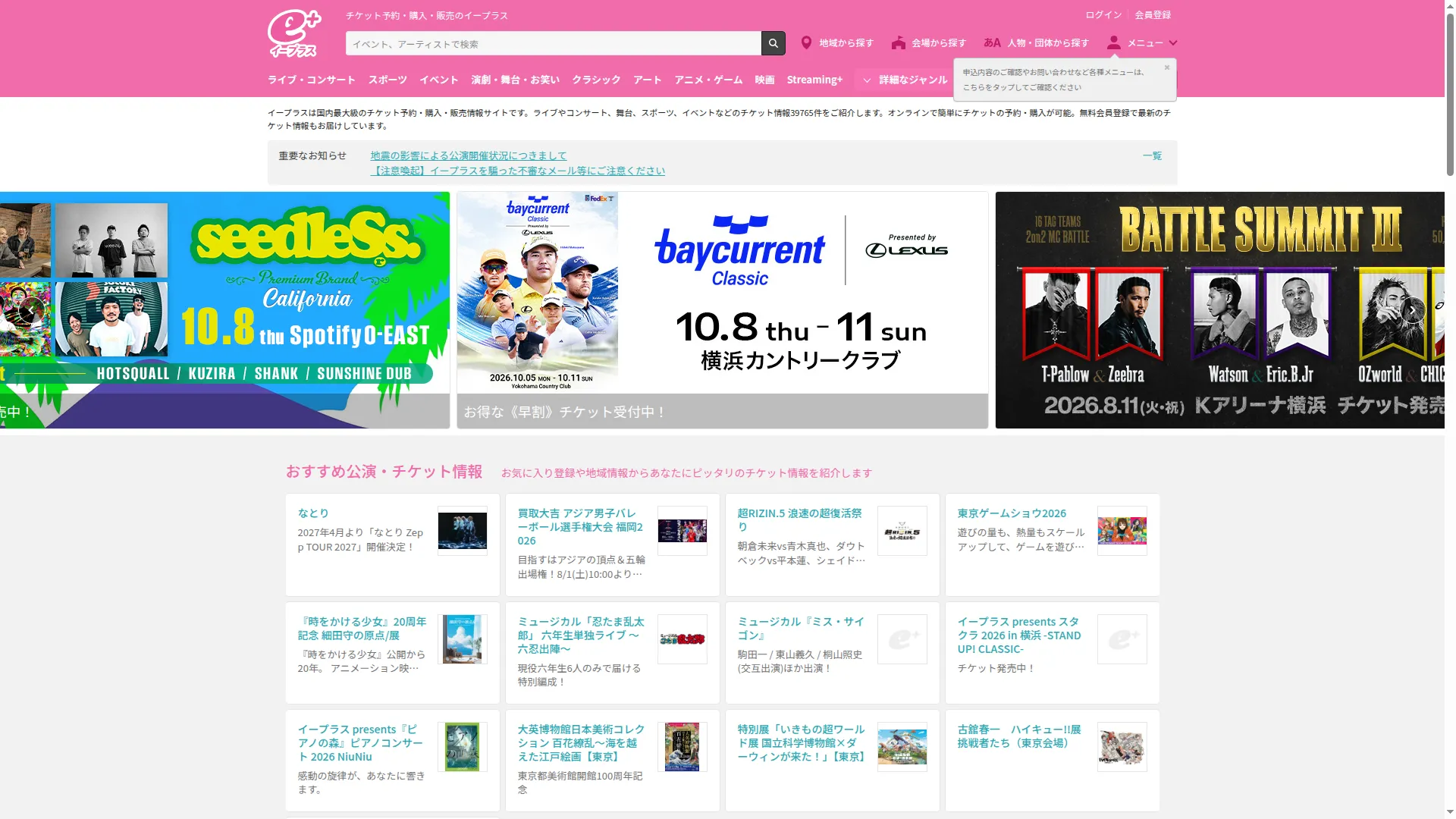1456x819 pixels.
Task: Open 注意喚起 suspicious mail notice link
Action: point(517,171)
